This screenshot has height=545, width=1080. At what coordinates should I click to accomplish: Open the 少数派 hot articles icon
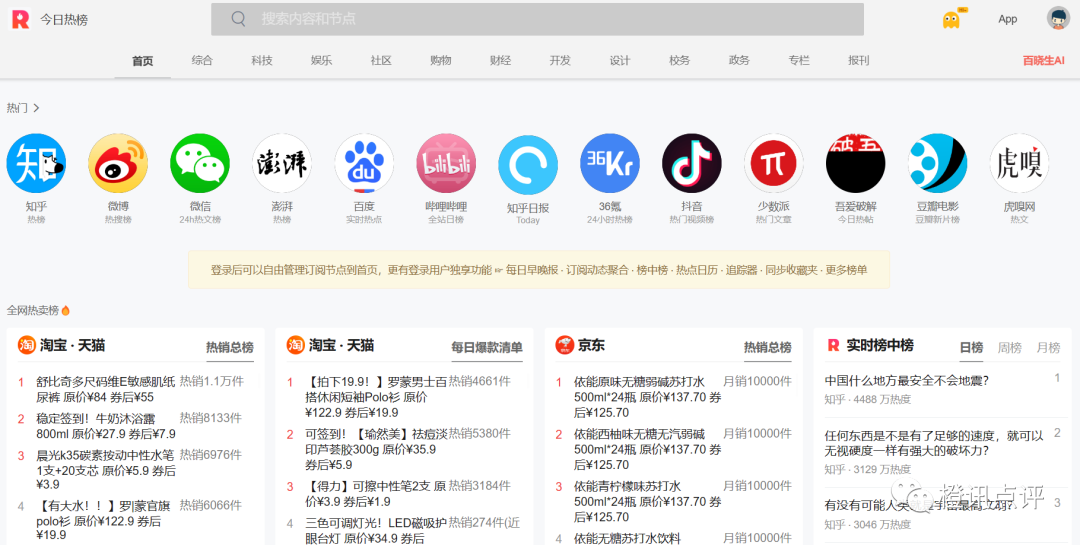click(773, 163)
